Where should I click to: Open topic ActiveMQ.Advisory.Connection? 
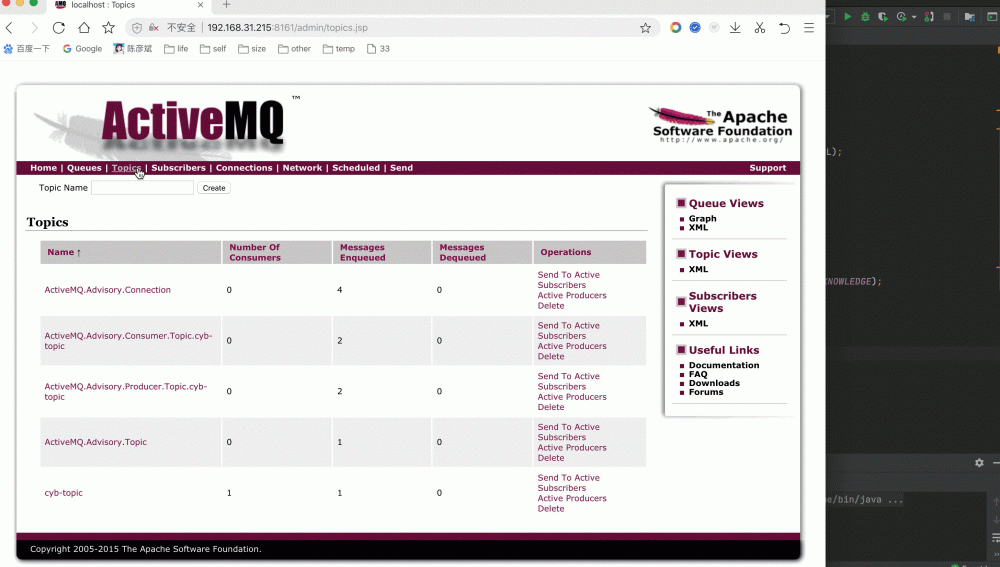pos(108,290)
